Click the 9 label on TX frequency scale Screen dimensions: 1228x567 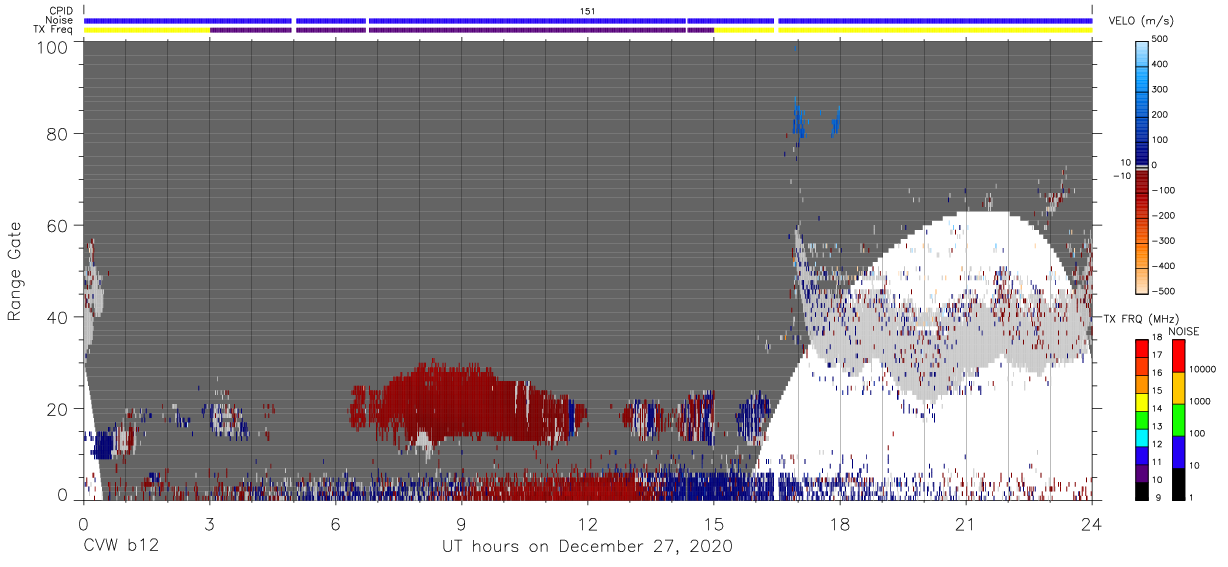coord(1160,497)
